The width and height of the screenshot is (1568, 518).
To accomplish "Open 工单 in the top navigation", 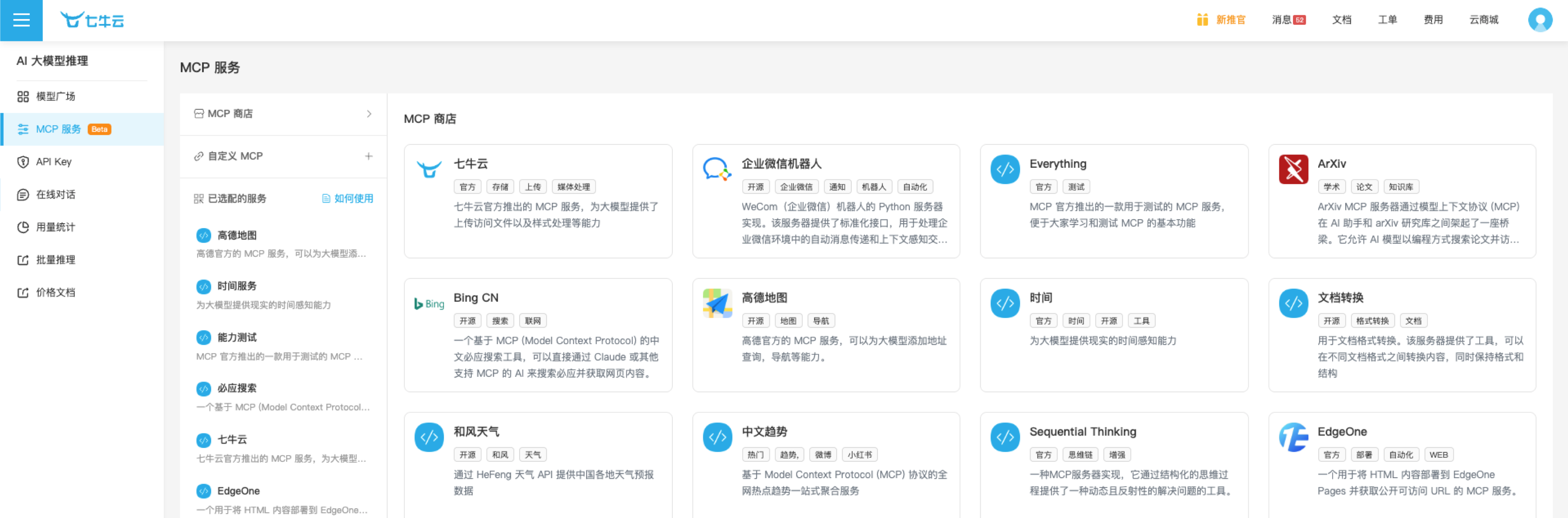I will click(x=1387, y=20).
